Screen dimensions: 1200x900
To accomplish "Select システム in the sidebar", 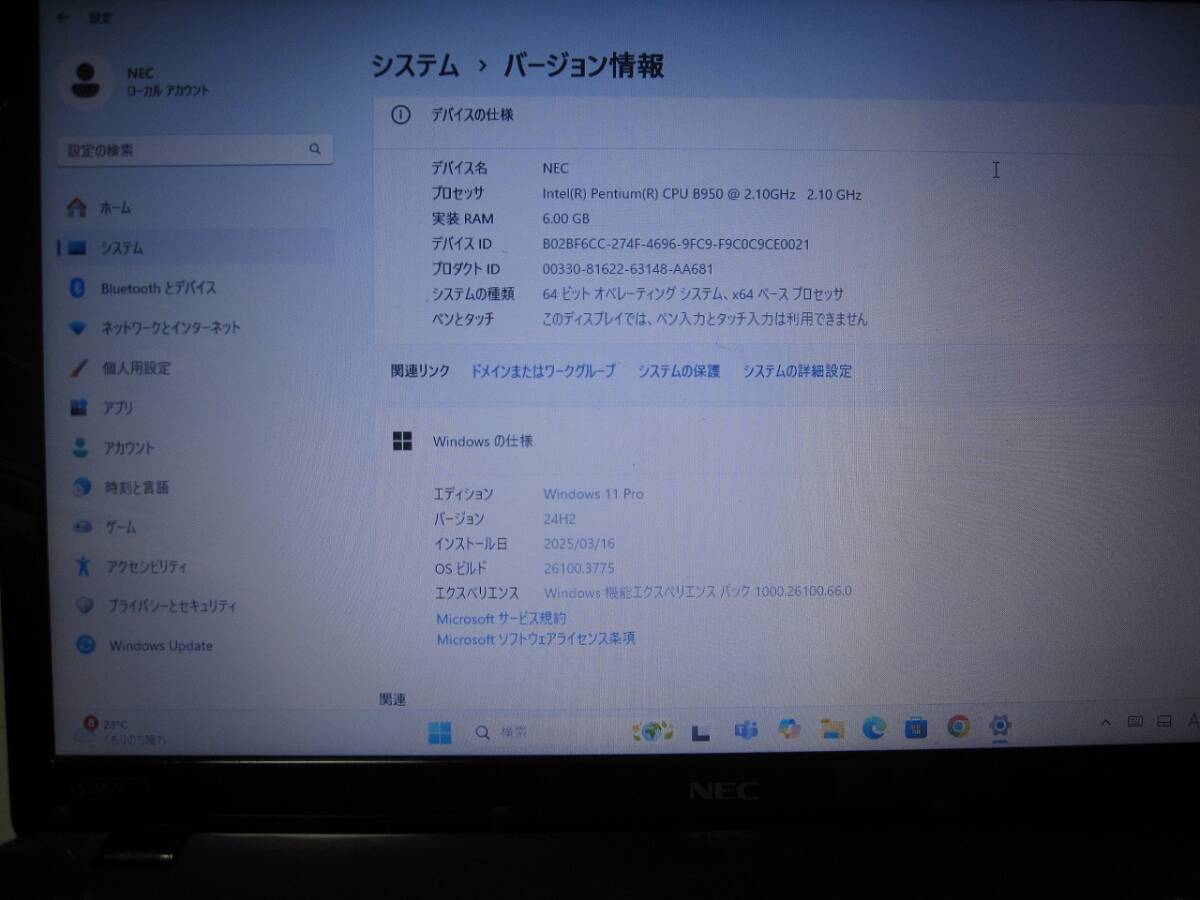I will pos(195,248).
